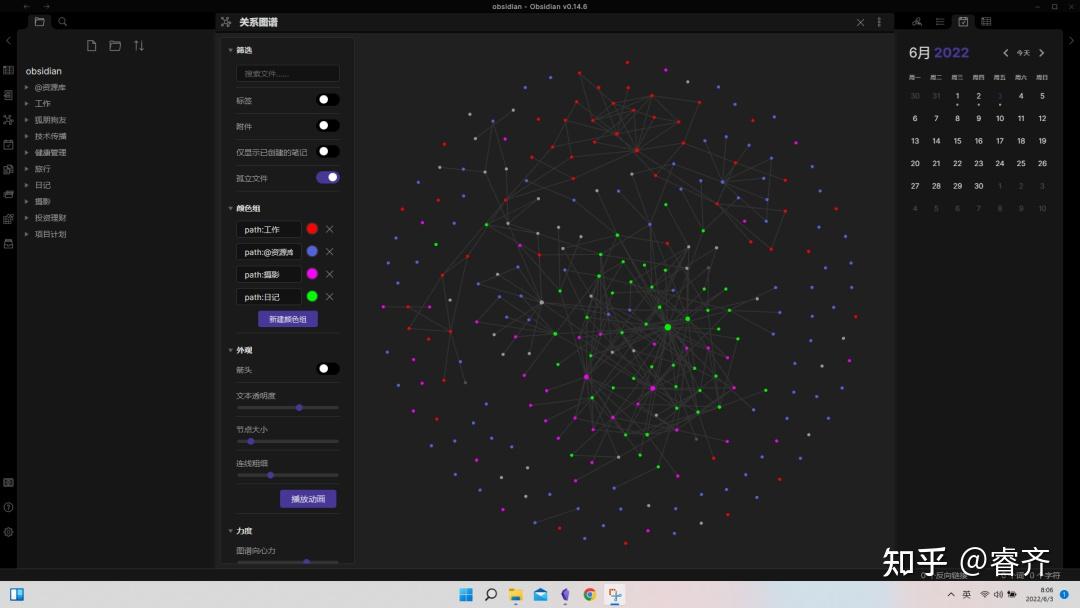
Task: Switch to the outline list icon in right panel
Action: 939,21
